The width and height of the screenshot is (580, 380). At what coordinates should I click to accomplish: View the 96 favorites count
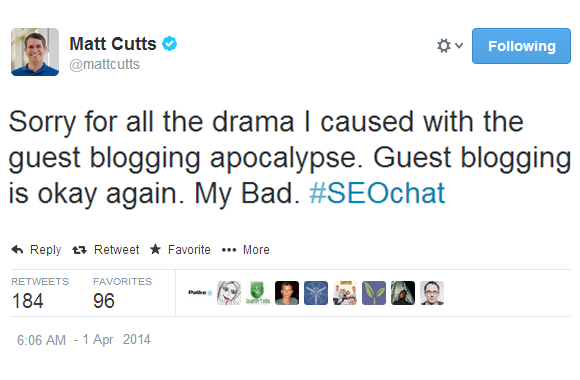[104, 300]
